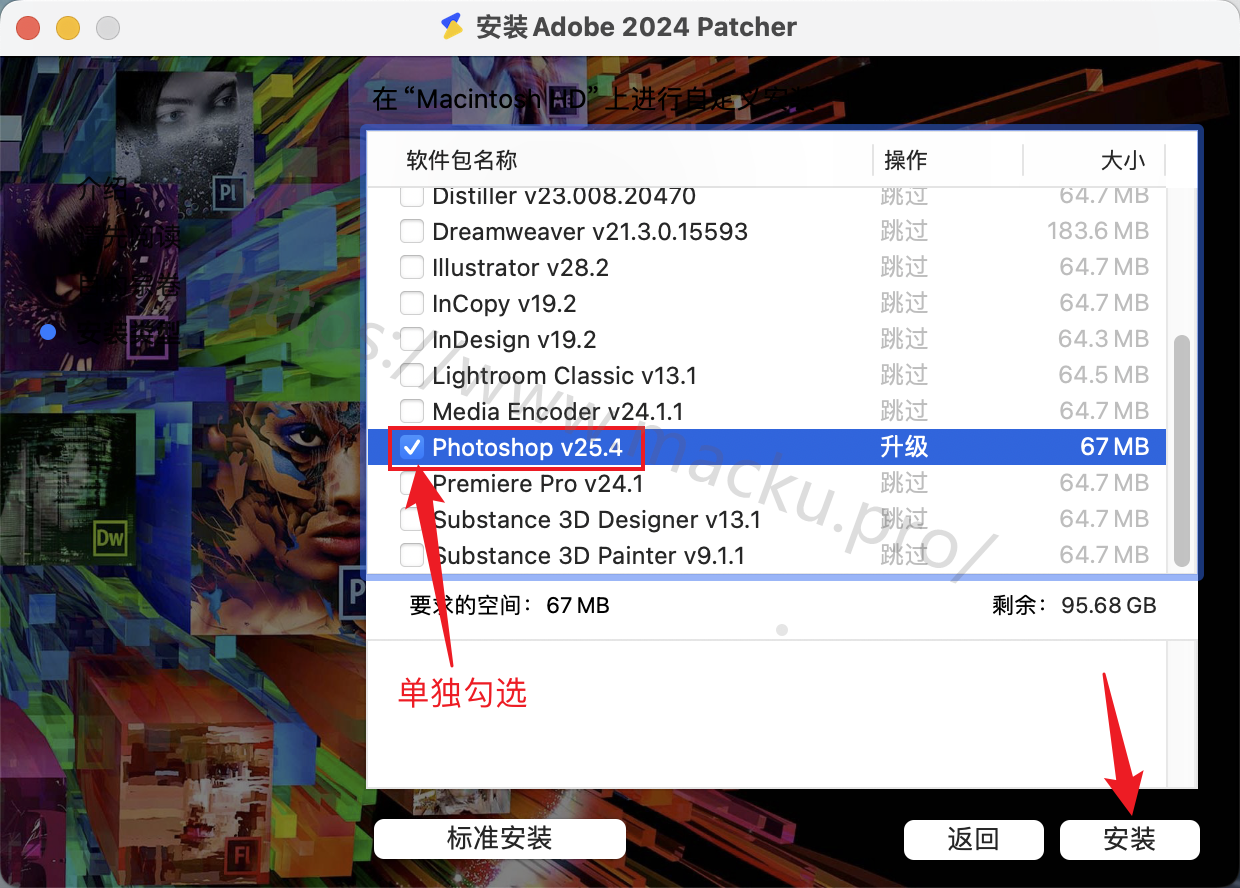
Task: Click the 返回 button to go back
Action: [973, 839]
